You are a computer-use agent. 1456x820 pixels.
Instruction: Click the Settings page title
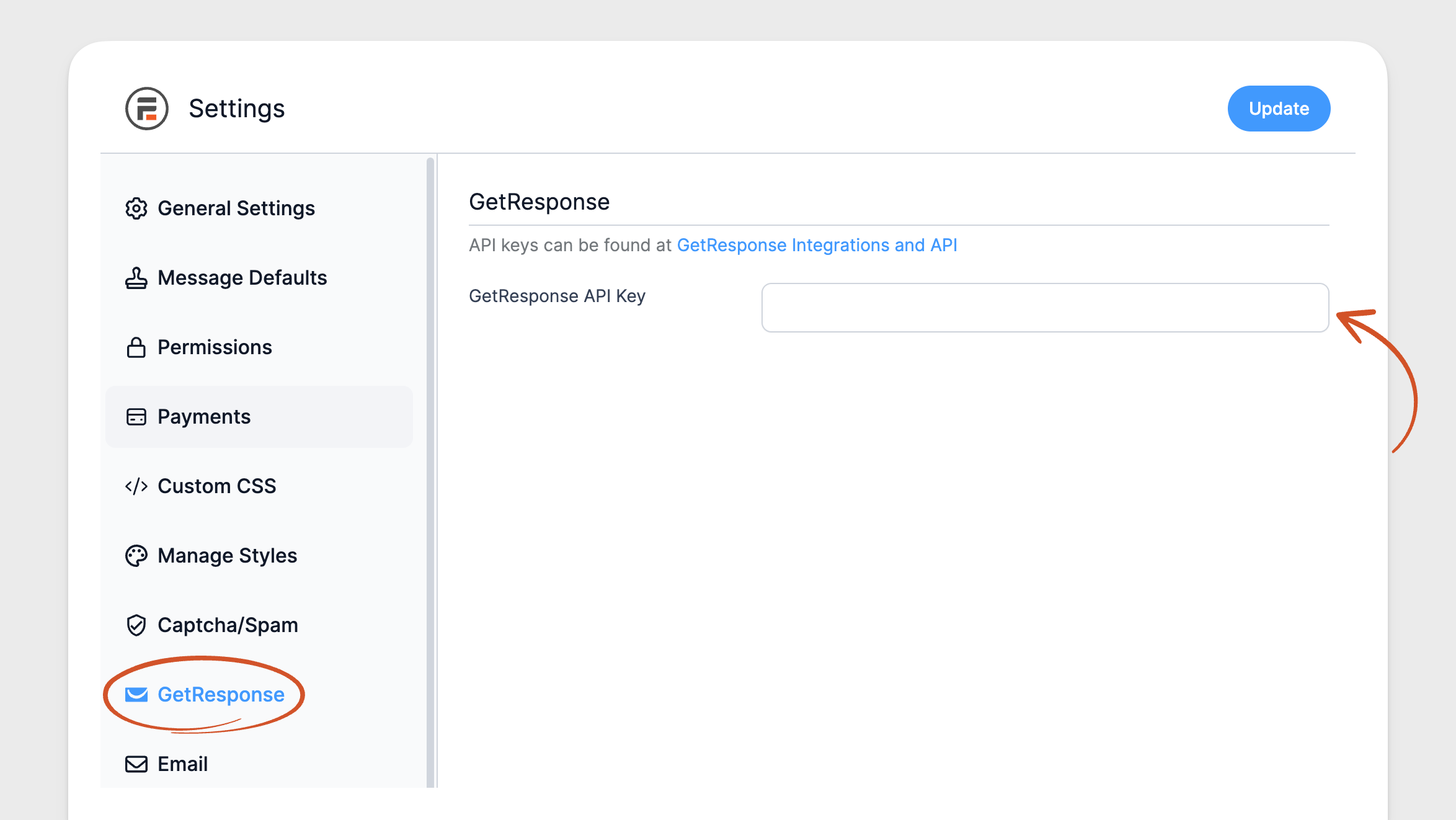pyautogui.click(x=237, y=109)
